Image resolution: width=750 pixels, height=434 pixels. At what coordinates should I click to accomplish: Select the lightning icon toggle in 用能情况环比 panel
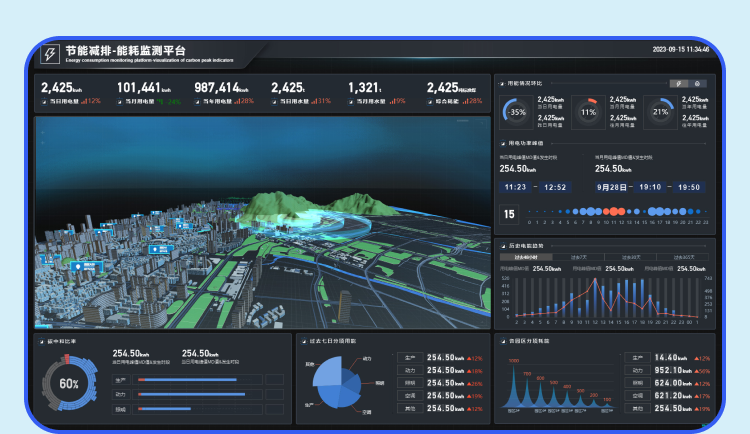coord(679,82)
